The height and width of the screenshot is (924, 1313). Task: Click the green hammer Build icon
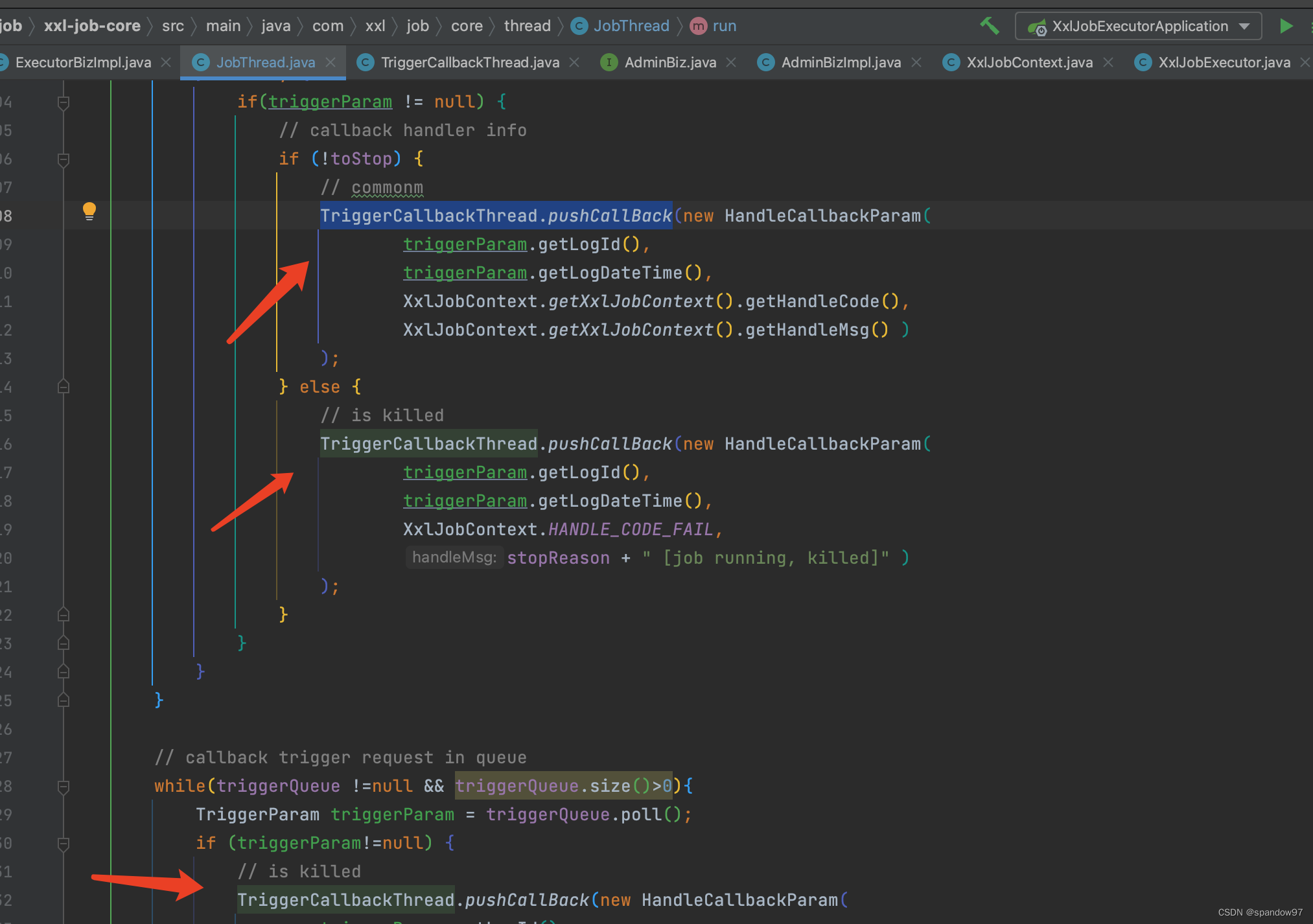(x=989, y=26)
